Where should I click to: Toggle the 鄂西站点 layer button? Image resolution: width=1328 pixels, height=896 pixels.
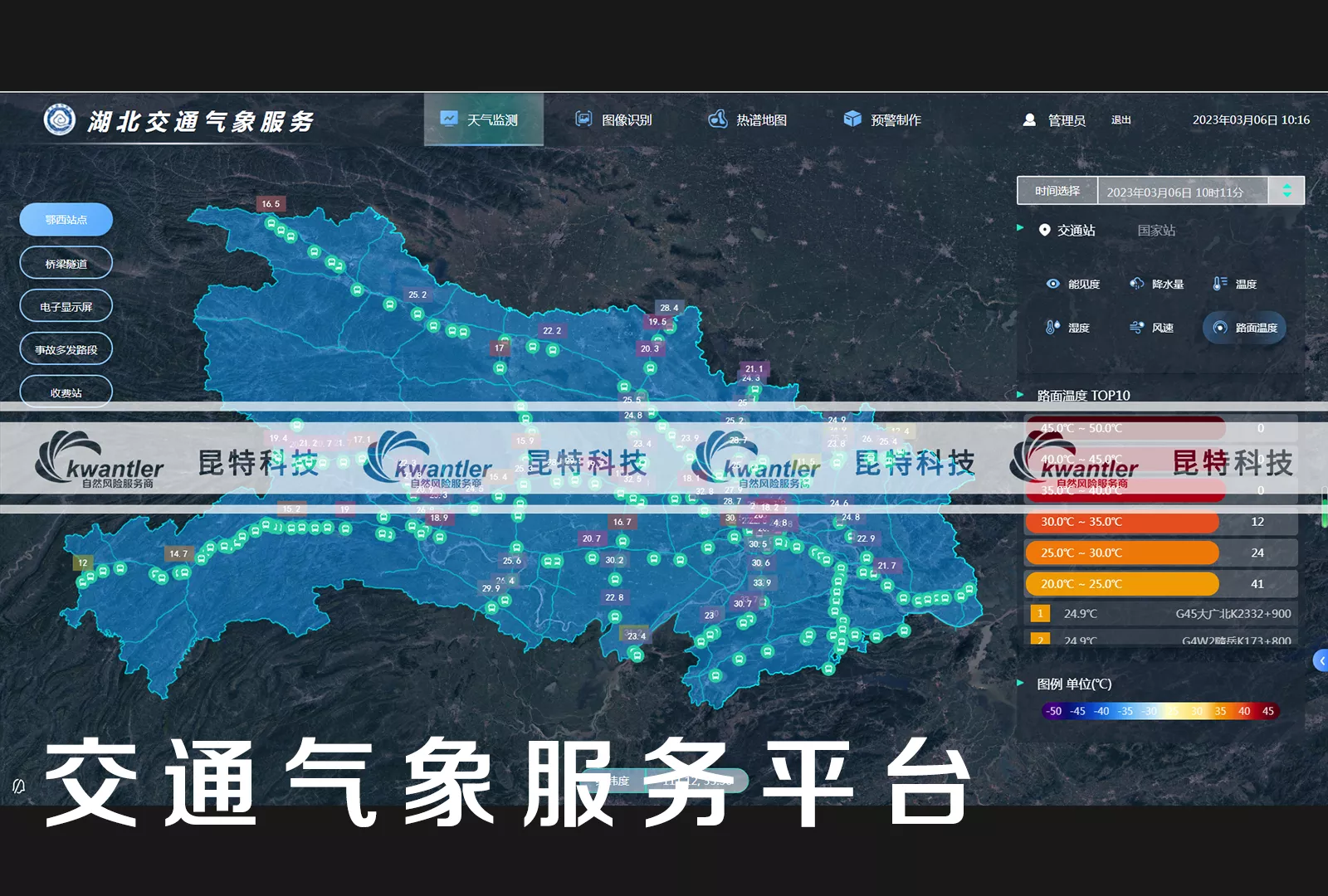[x=66, y=220]
